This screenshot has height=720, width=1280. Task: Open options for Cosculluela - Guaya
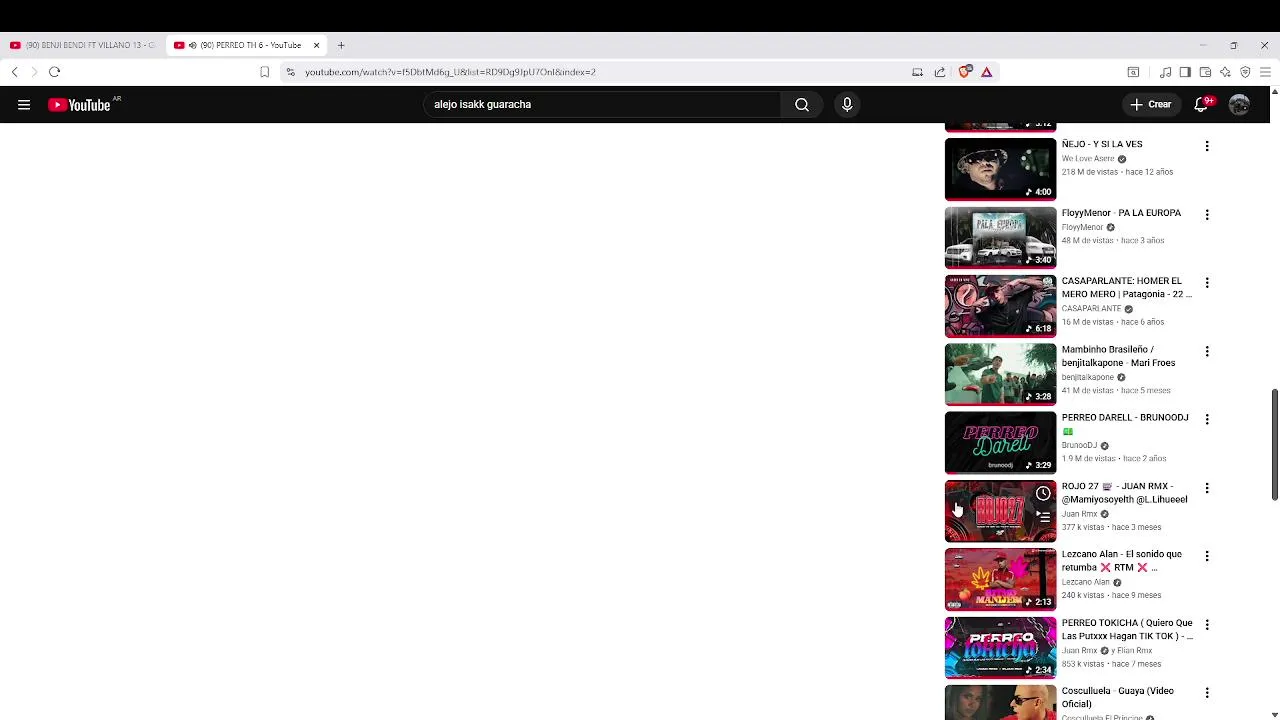point(1207,693)
